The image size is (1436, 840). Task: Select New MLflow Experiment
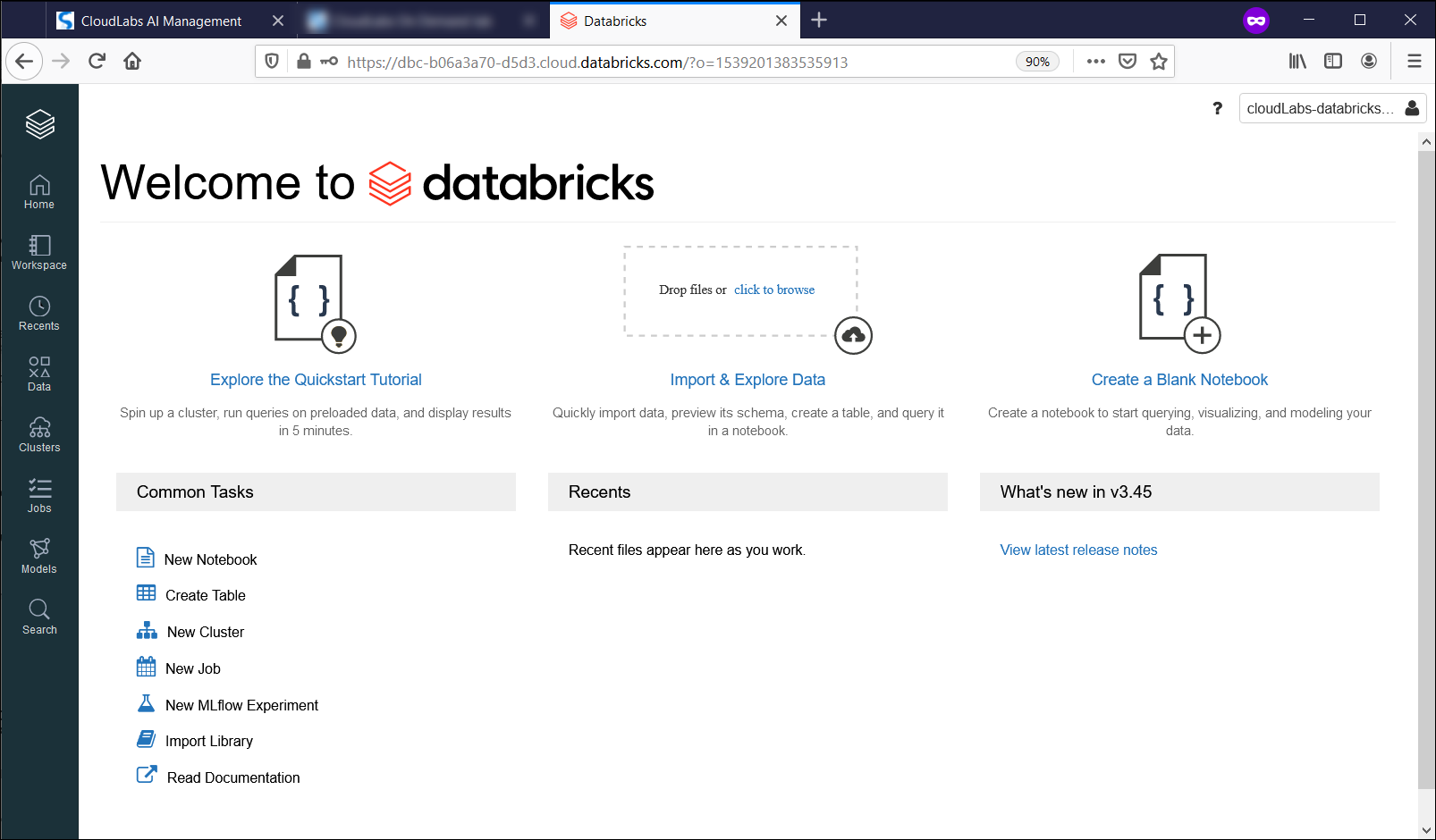241,705
